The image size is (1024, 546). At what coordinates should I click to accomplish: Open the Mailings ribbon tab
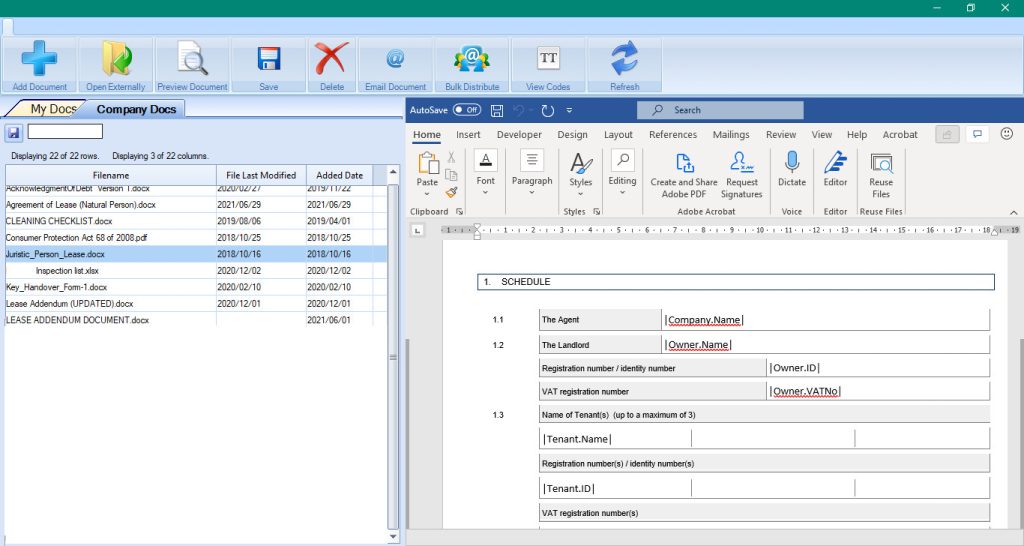click(731, 135)
